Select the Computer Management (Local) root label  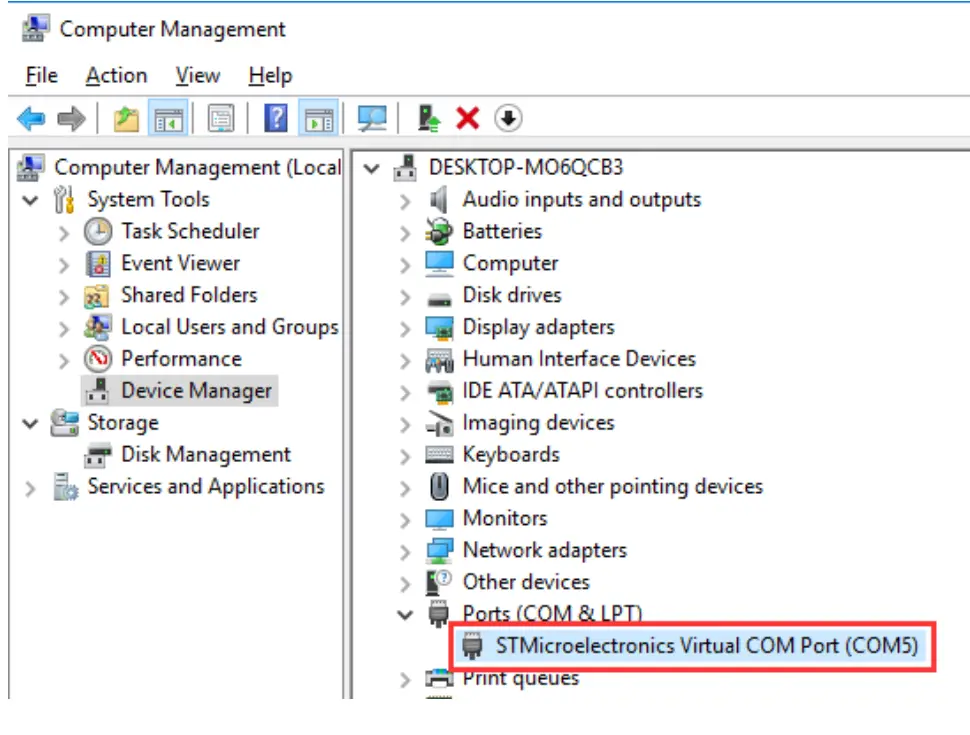[198, 167]
